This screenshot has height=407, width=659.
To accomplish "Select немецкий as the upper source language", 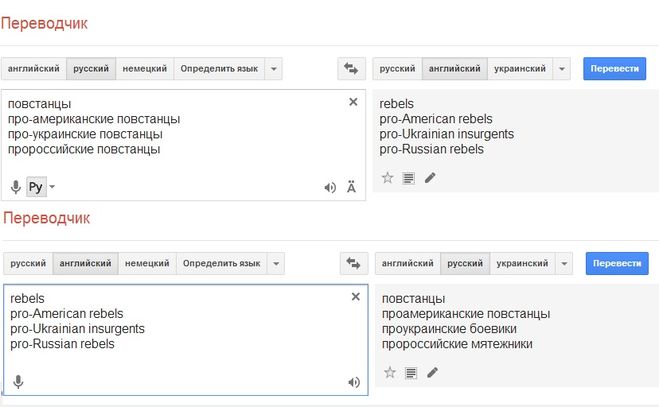I will pos(144,69).
